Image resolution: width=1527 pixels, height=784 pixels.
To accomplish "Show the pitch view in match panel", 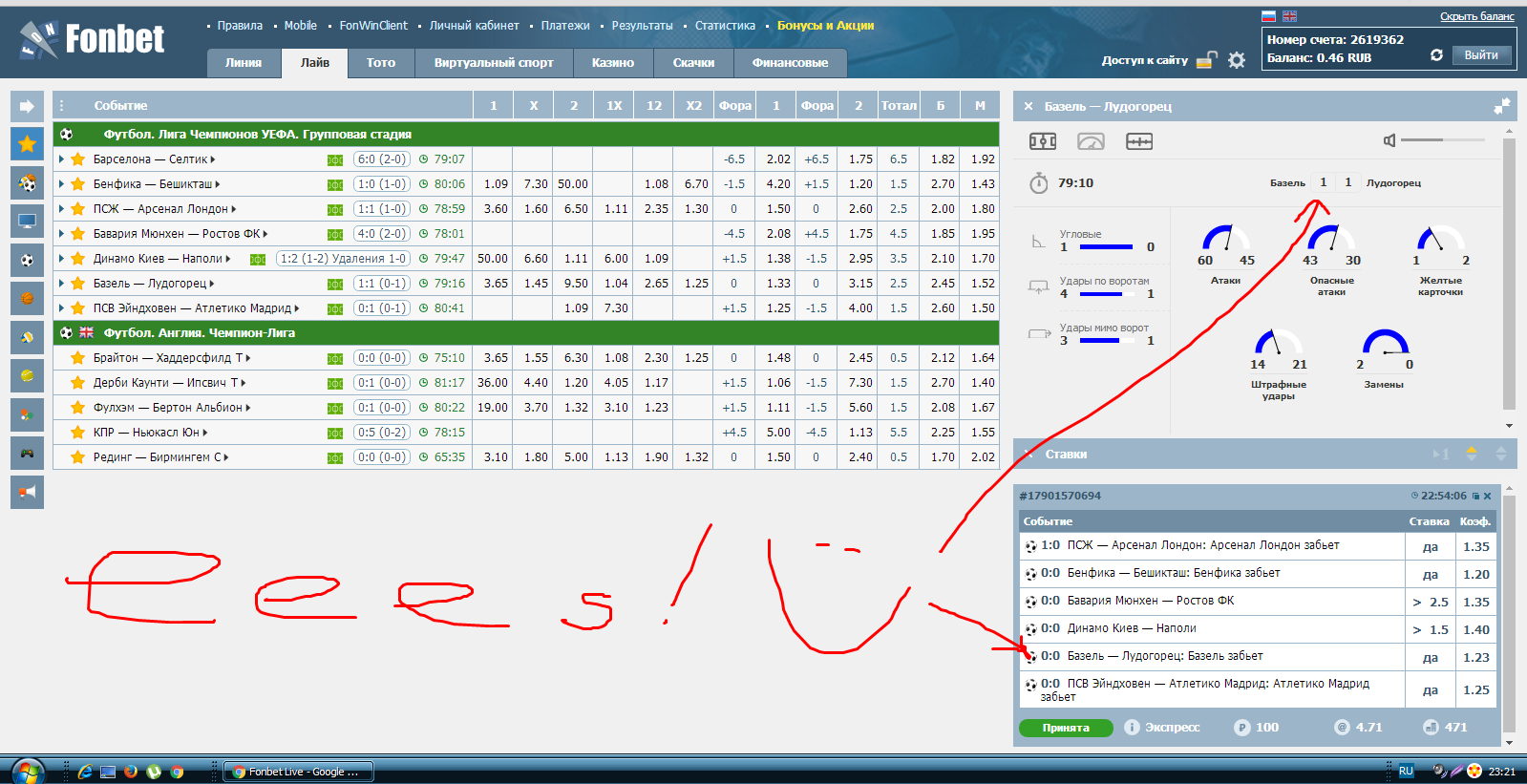I will click(x=1043, y=141).
